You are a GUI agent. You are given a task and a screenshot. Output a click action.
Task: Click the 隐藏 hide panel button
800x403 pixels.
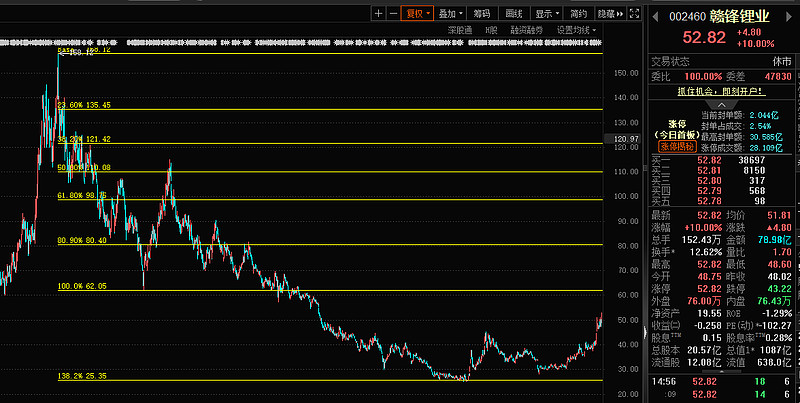pos(605,14)
